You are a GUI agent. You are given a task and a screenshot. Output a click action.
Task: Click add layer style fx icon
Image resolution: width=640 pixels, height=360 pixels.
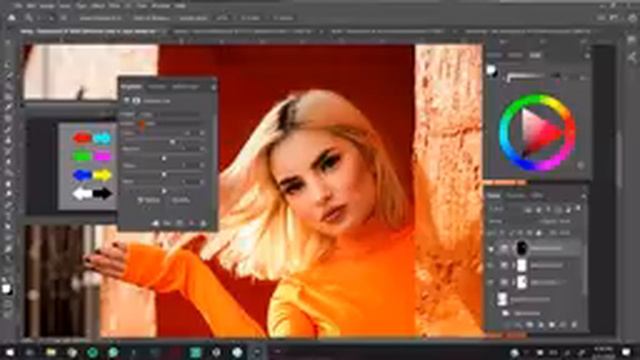tap(518, 325)
